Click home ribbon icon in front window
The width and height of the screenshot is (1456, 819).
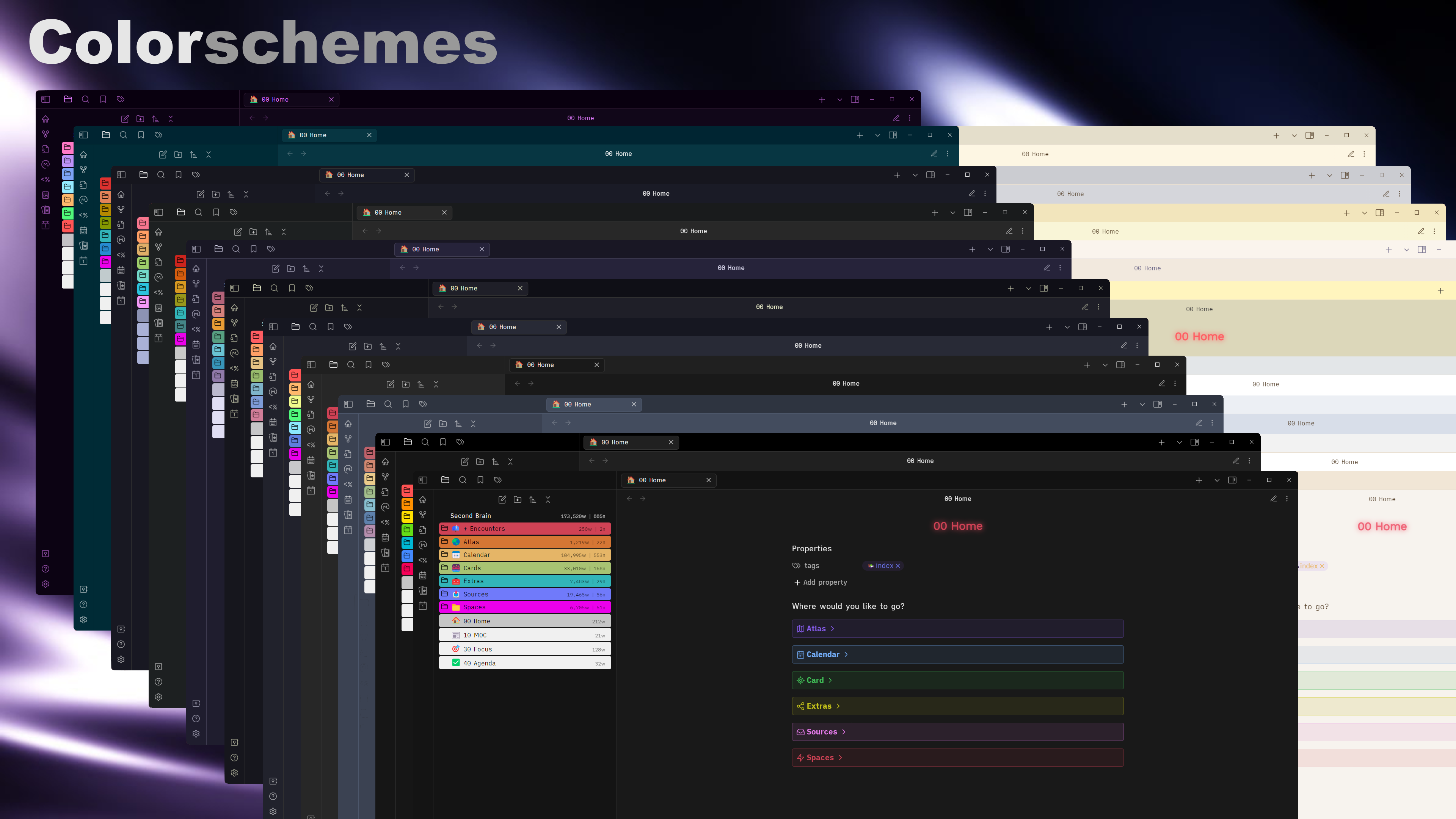pyautogui.click(x=423, y=500)
